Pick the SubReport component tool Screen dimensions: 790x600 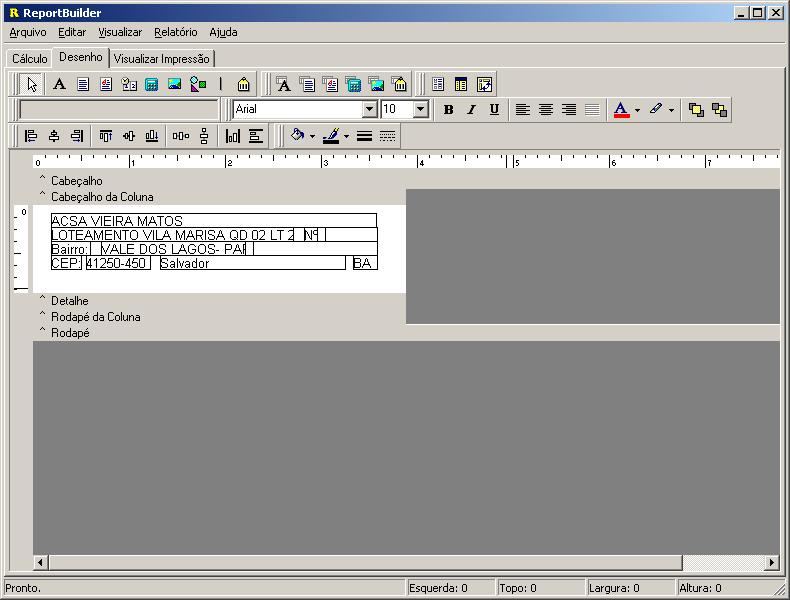tap(461, 84)
